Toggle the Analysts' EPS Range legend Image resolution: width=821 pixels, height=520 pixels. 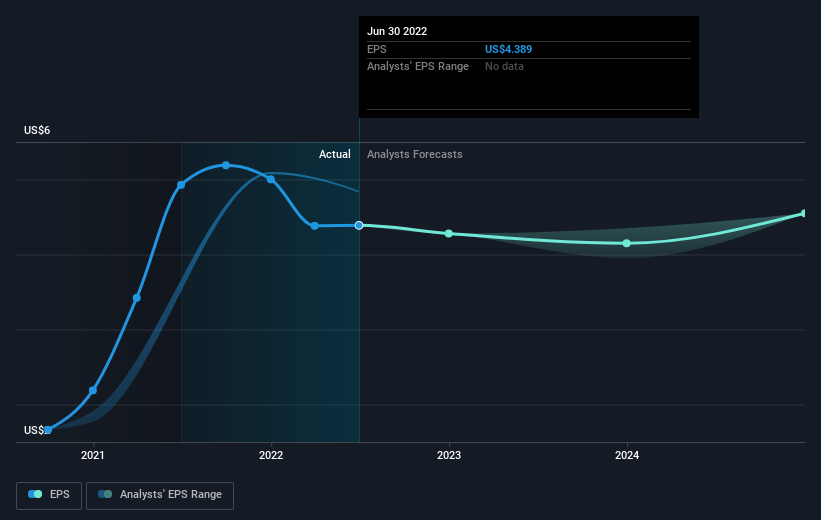coord(160,495)
